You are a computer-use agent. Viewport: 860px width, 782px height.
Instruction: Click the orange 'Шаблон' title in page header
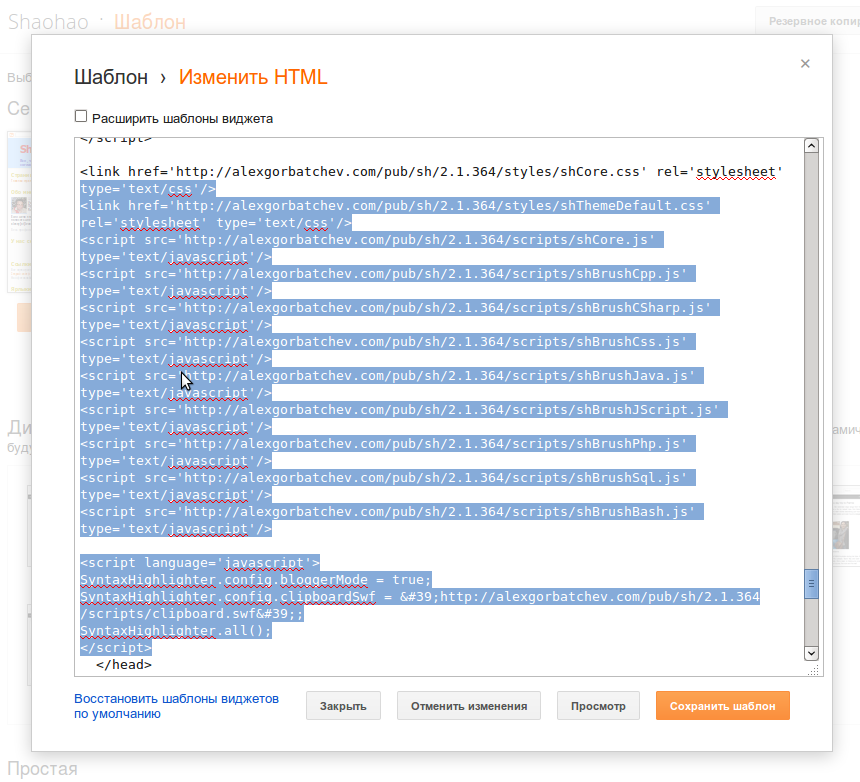[150, 22]
